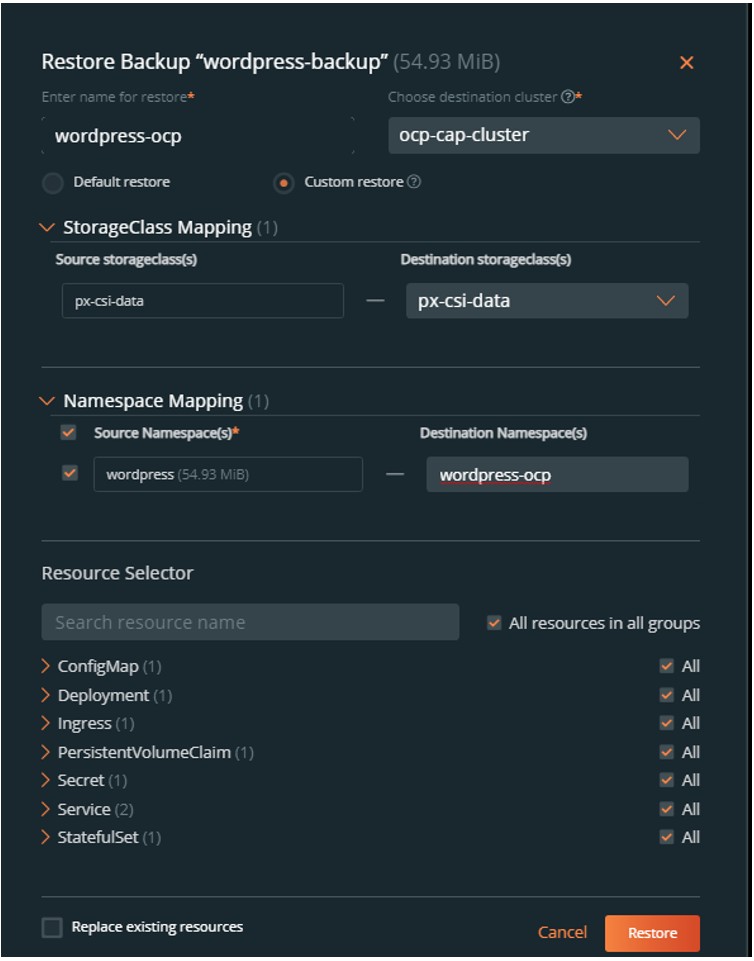Open the ocp-cap-cluster destination cluster dropdown
Screen dimensions: 754x961
pos(544,135)
